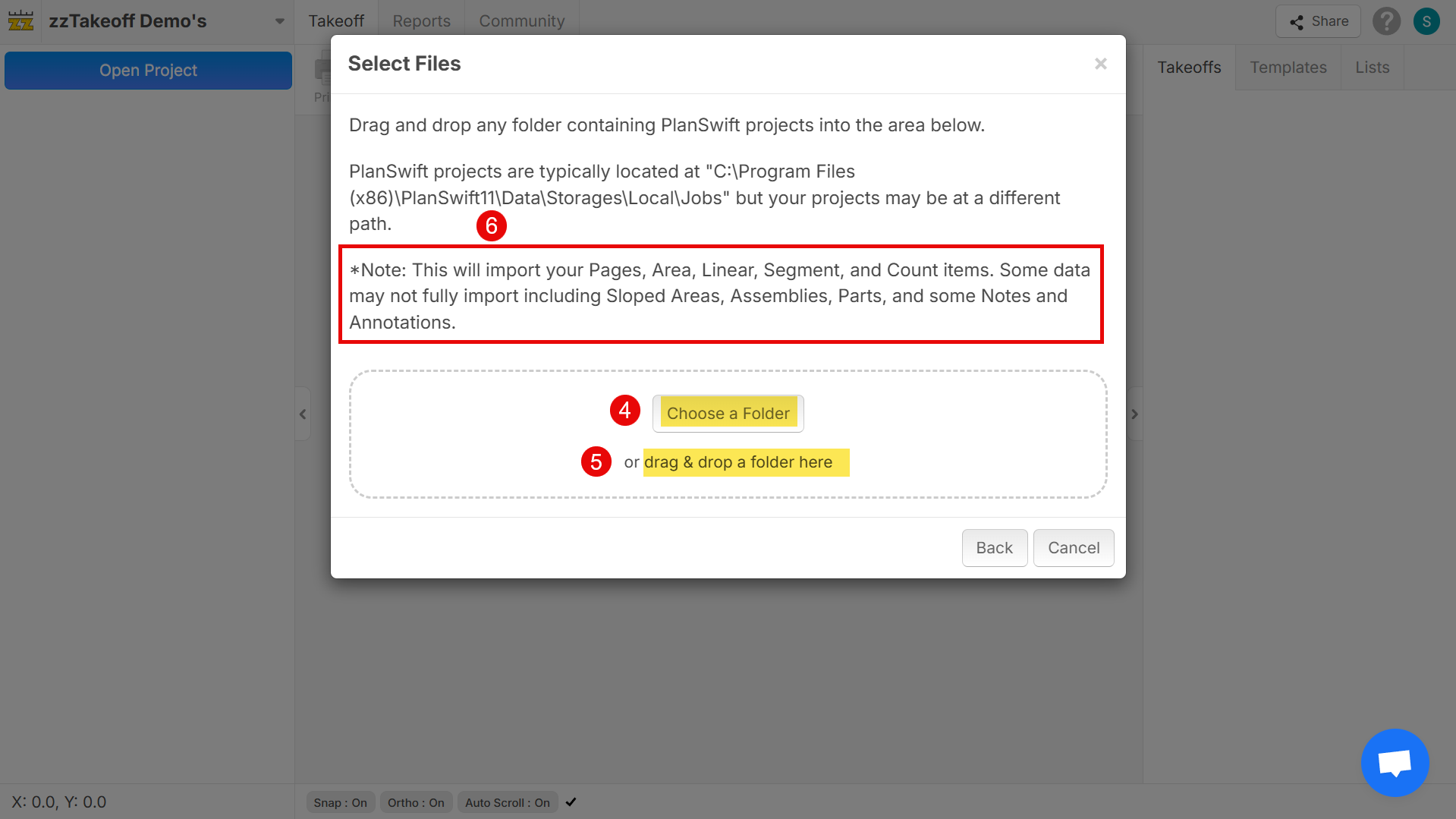
Task: Toggle Ortho On setting
Action: coord(416,802)
